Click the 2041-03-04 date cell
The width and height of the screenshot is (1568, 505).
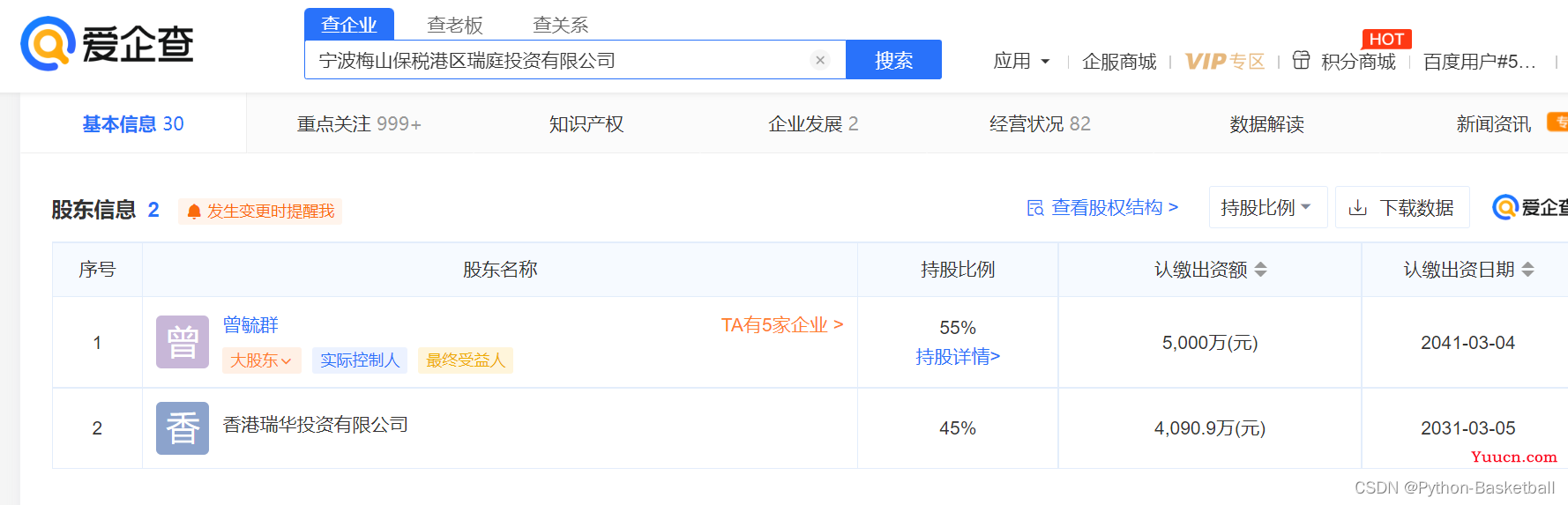pyautogui.click(x=1467, y=343)
